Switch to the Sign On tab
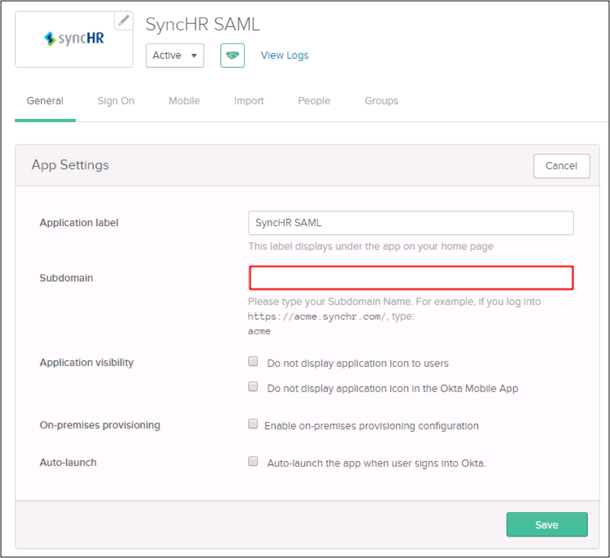The width and height of the screenshot is (610, 558). [x=116, y=101]
